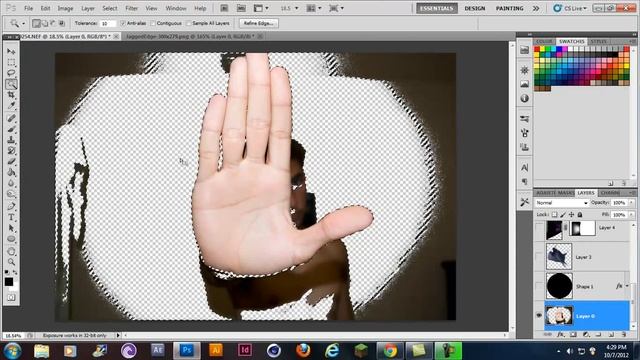Select the Type tool
The image size is (640, 360).
click(x=11, y=217)
